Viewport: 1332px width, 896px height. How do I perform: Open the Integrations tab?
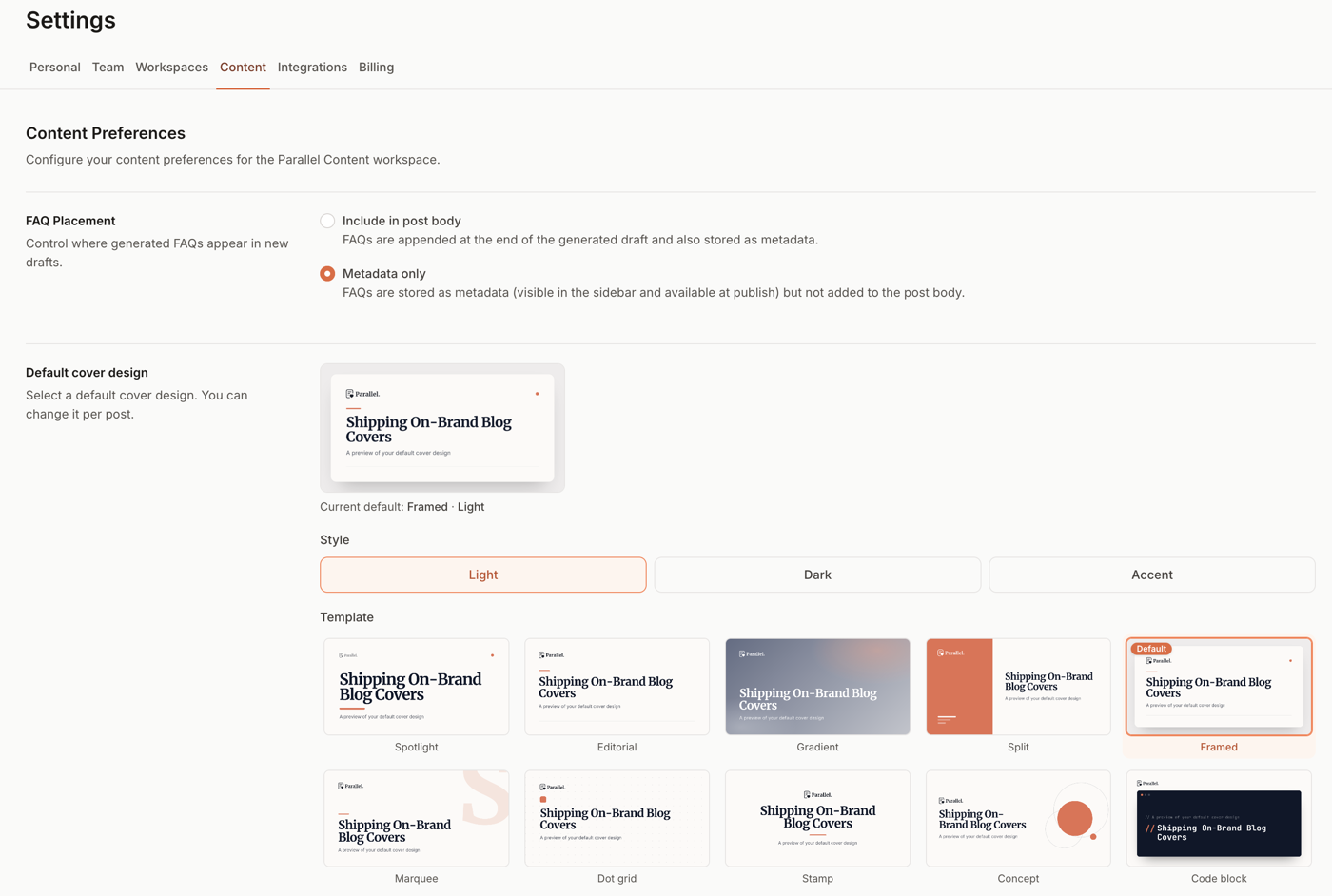(x=312, y=68)
